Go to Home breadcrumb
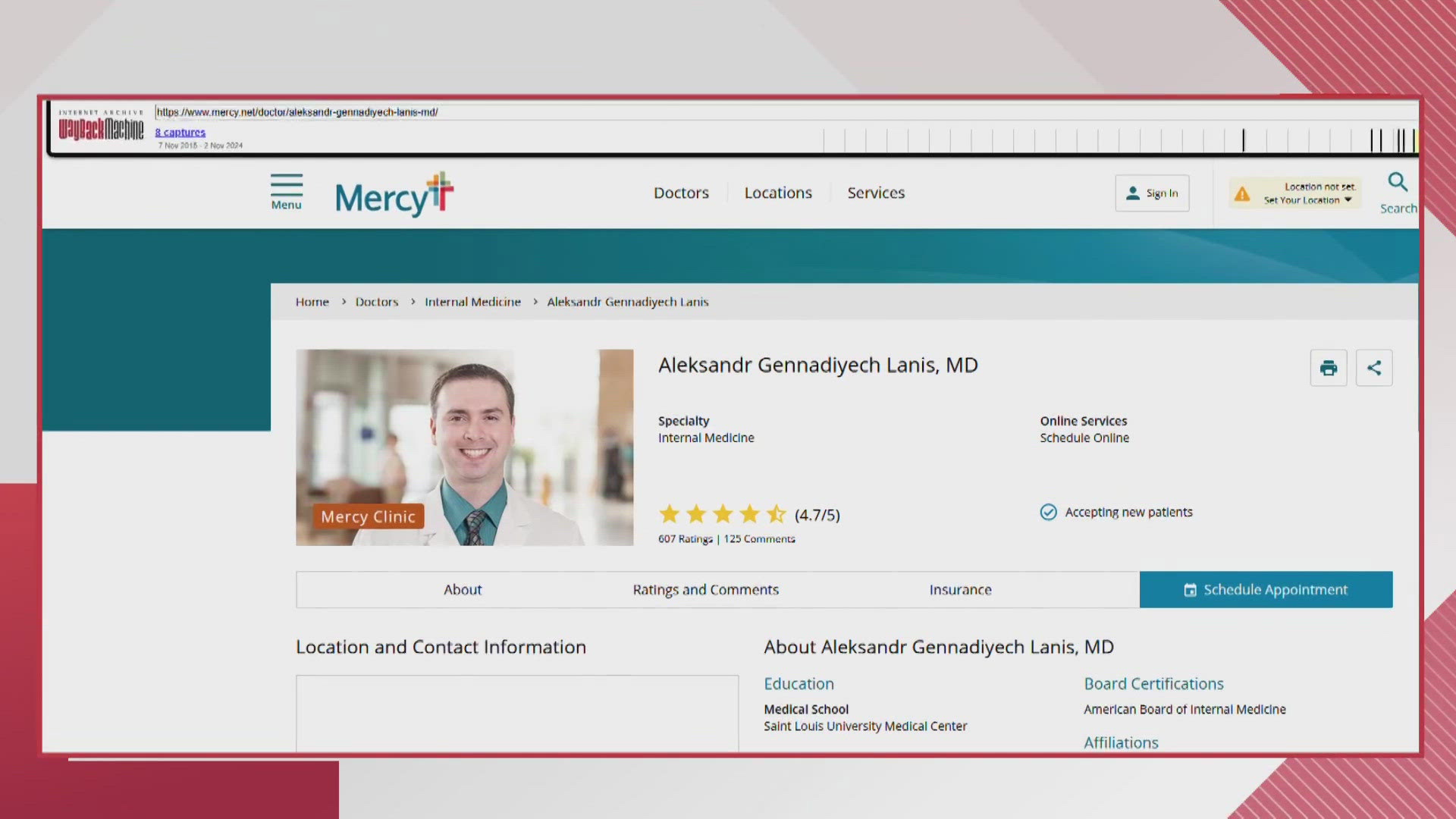 (312, 302)
